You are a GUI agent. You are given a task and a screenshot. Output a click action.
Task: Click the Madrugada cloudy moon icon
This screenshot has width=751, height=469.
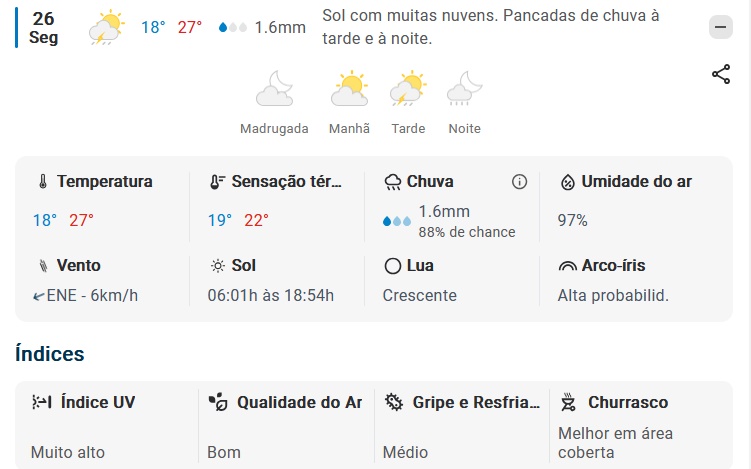pyautogui.click(x=274, y=90)
